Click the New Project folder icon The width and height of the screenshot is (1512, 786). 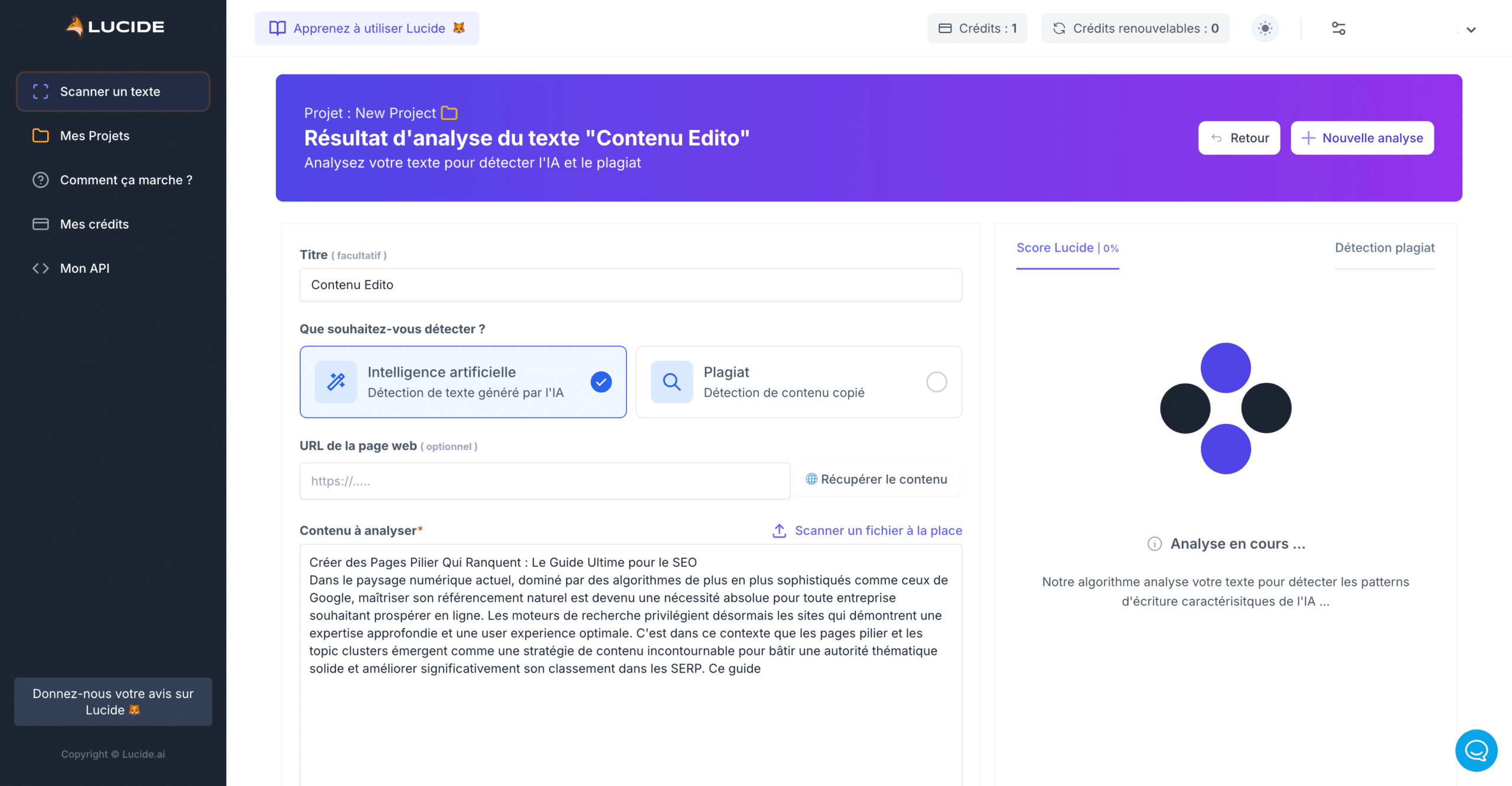pyautogui.click(x=449, y=112)
